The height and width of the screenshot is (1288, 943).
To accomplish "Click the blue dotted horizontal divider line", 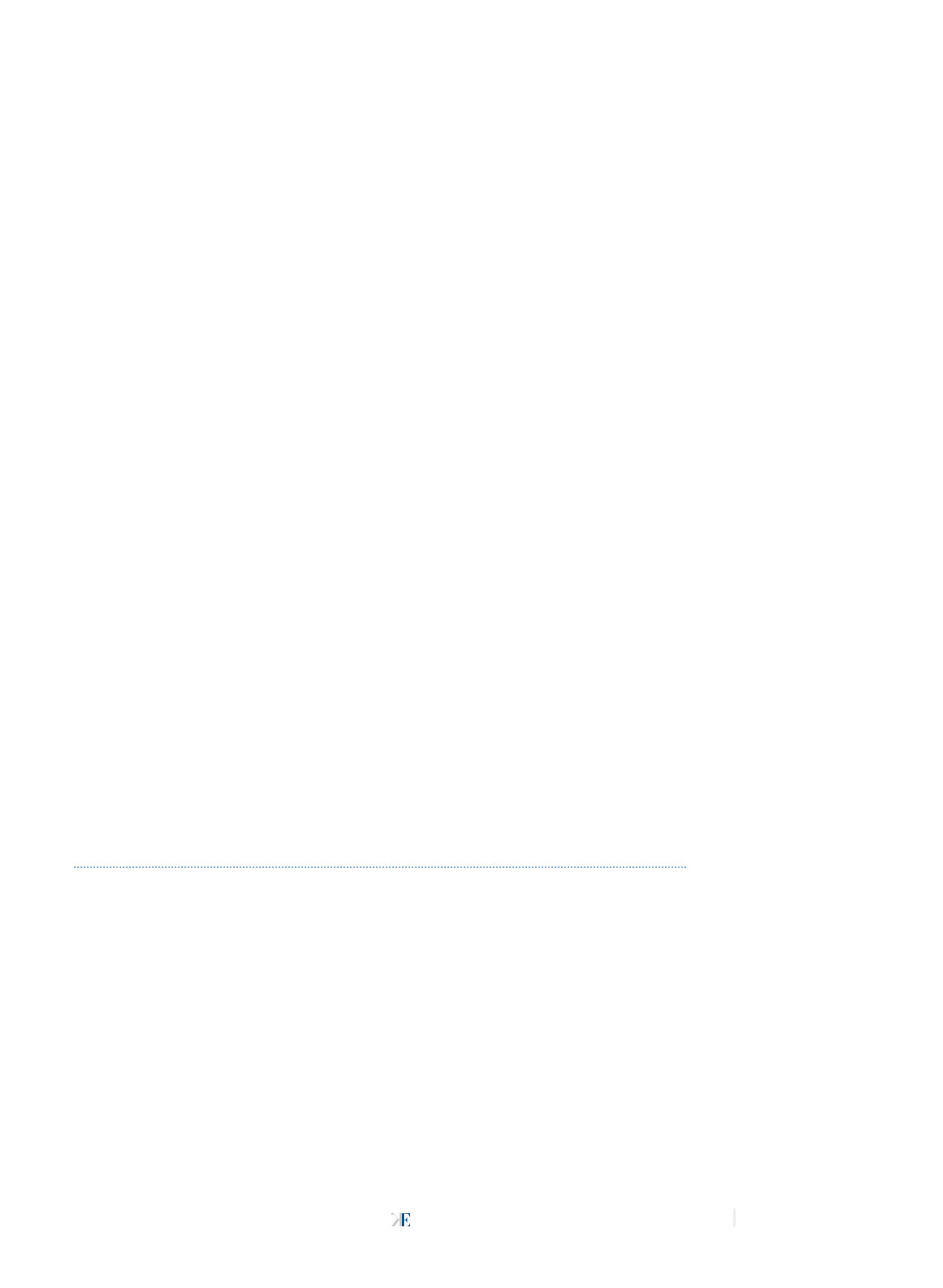I will pos(380,866).
